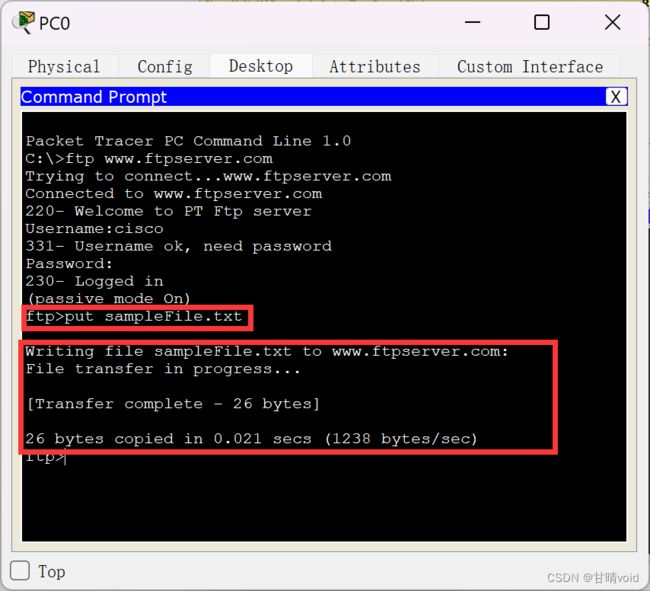Click 'File transfer in progress...' line
Screen dimensions: 650x591
[x=163, y=369]
